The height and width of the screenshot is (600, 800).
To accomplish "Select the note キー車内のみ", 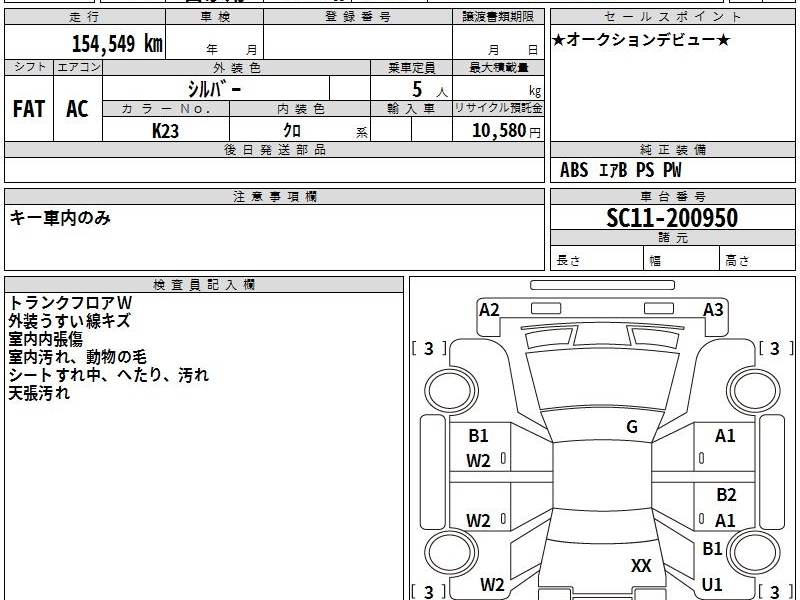I will [x=60, y=218].
